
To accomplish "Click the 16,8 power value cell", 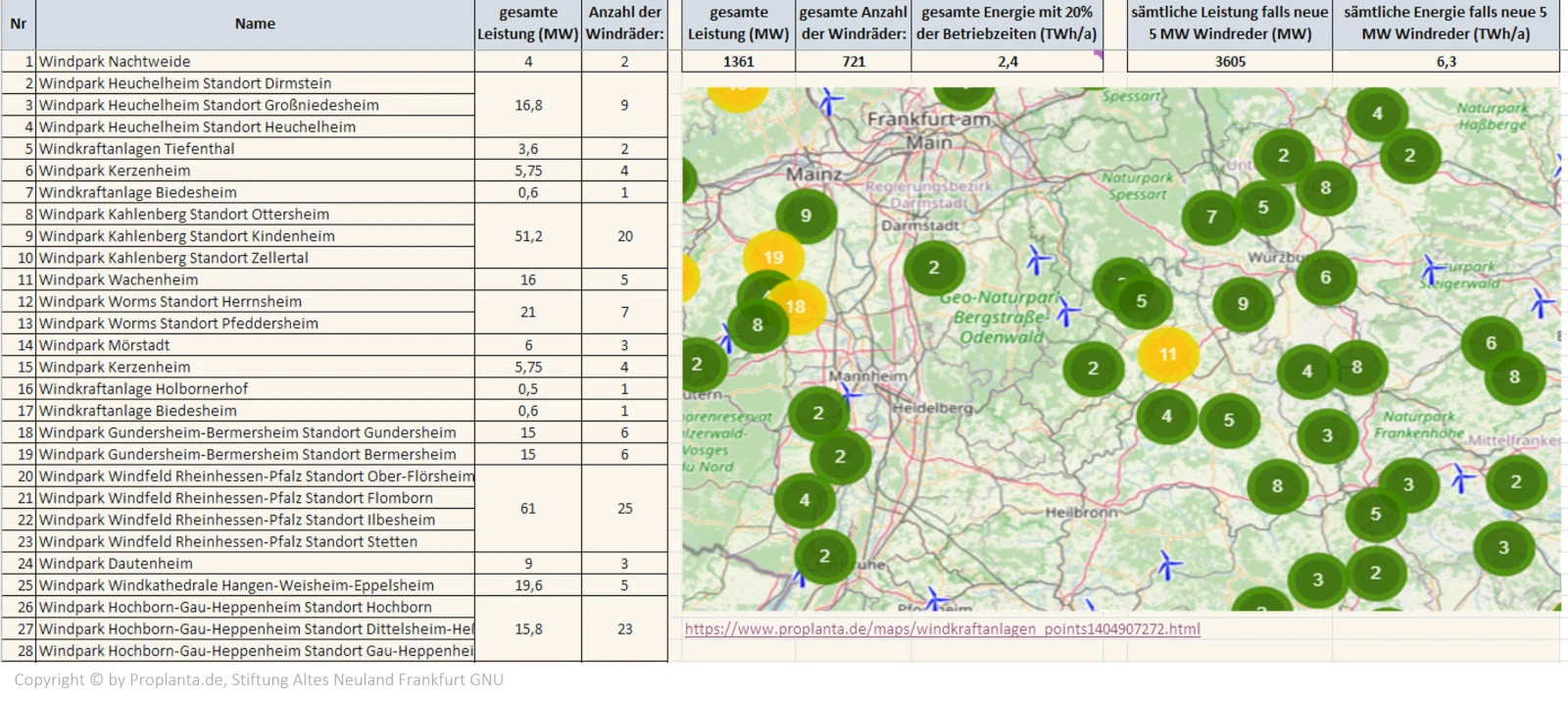I will click(x=528, y=105).
